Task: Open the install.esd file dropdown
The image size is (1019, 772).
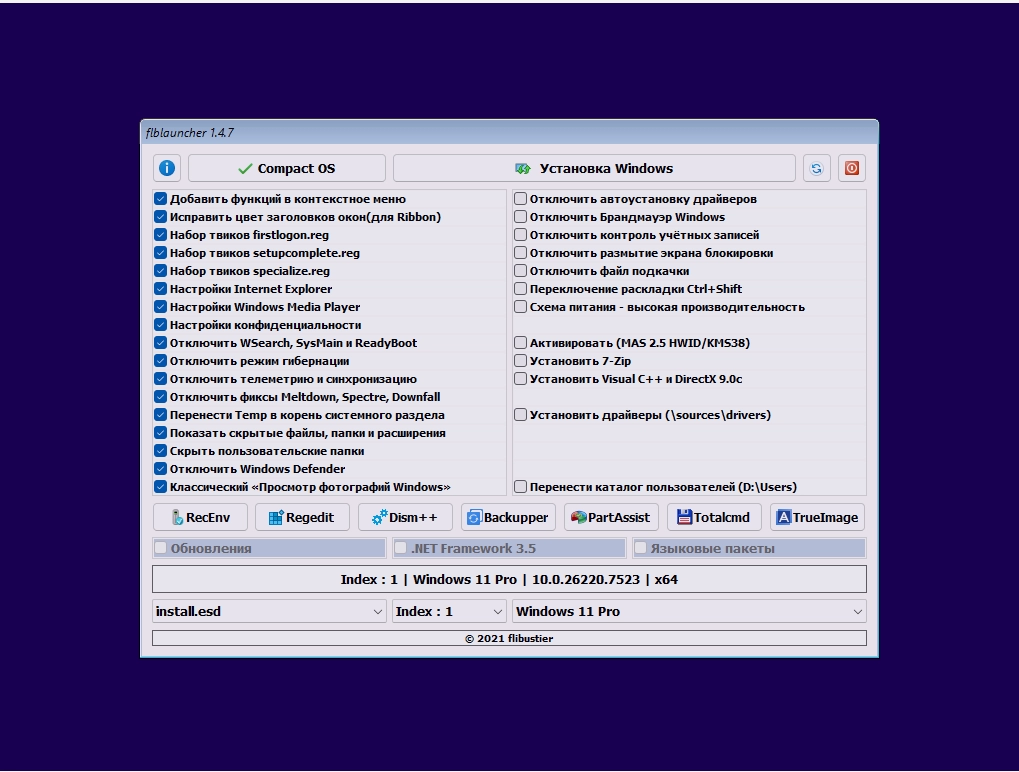Action: tap(268, 610)
